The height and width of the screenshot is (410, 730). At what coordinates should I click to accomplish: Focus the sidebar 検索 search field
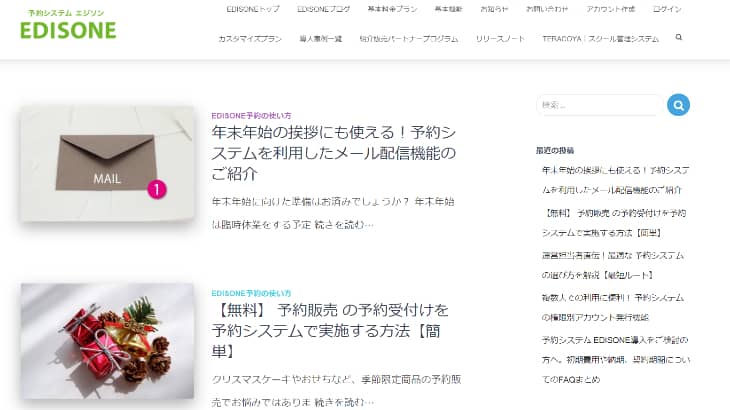click(600, 105)
